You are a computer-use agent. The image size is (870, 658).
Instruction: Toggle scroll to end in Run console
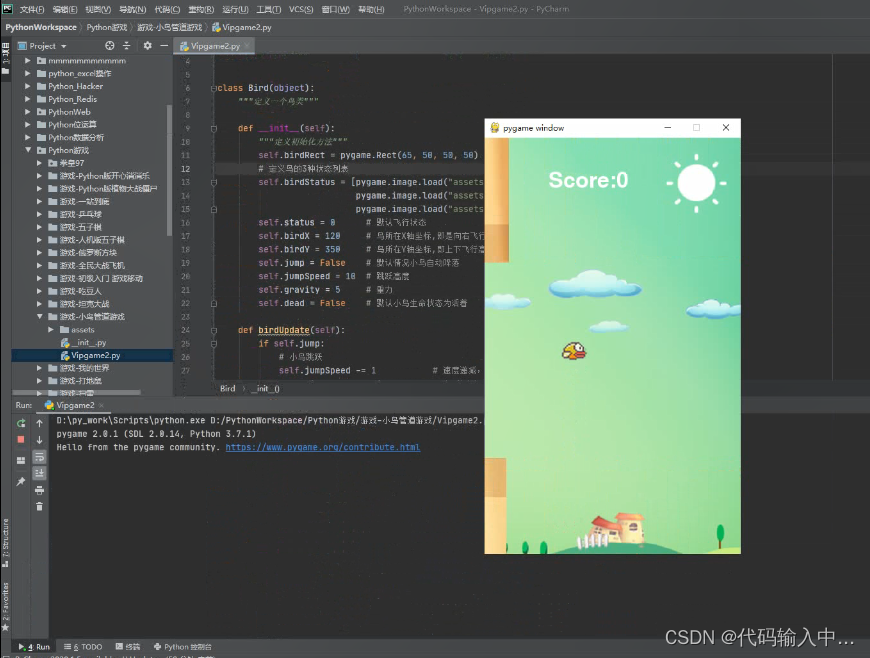[x=39, y=473]
